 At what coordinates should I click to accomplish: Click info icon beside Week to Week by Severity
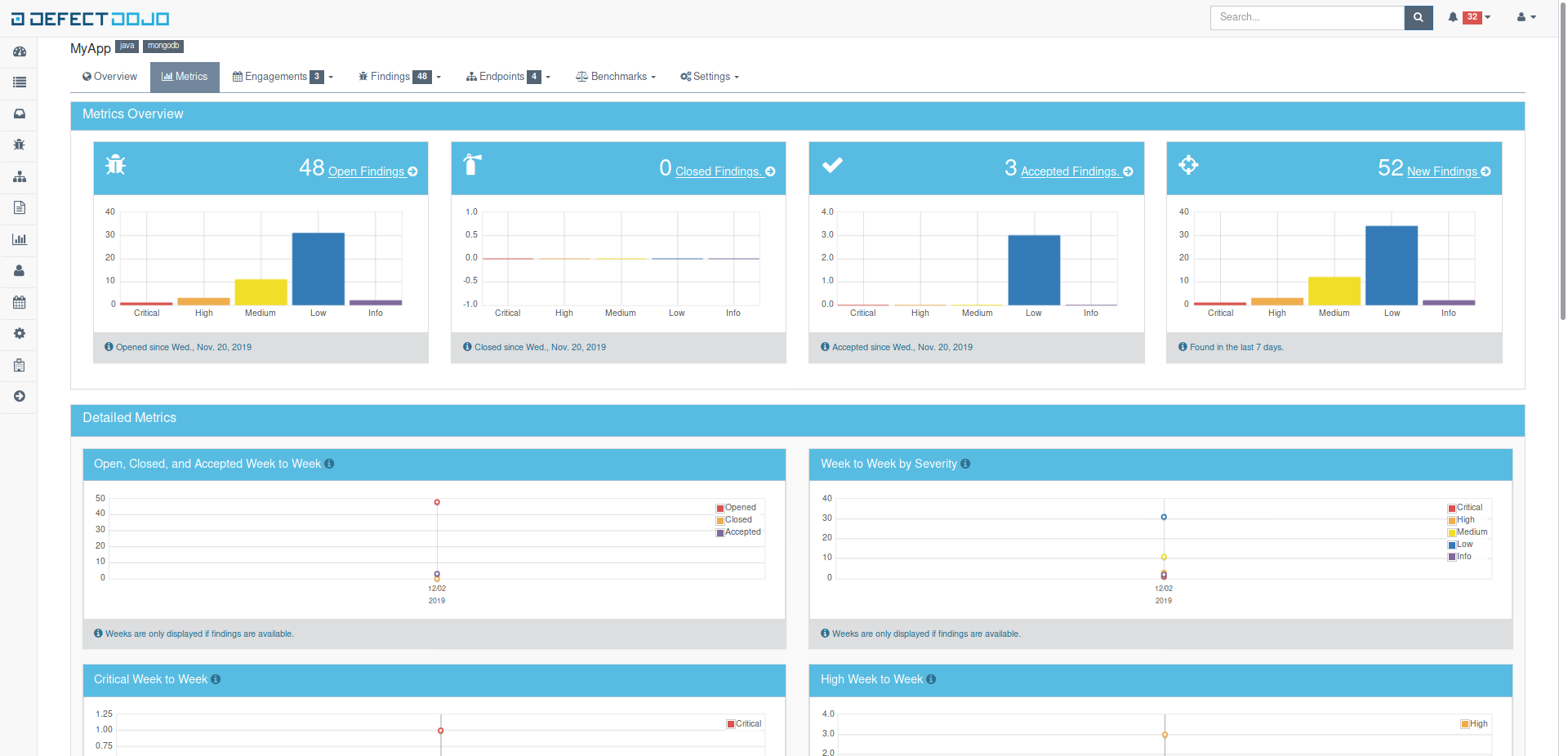tap(965, 464)
